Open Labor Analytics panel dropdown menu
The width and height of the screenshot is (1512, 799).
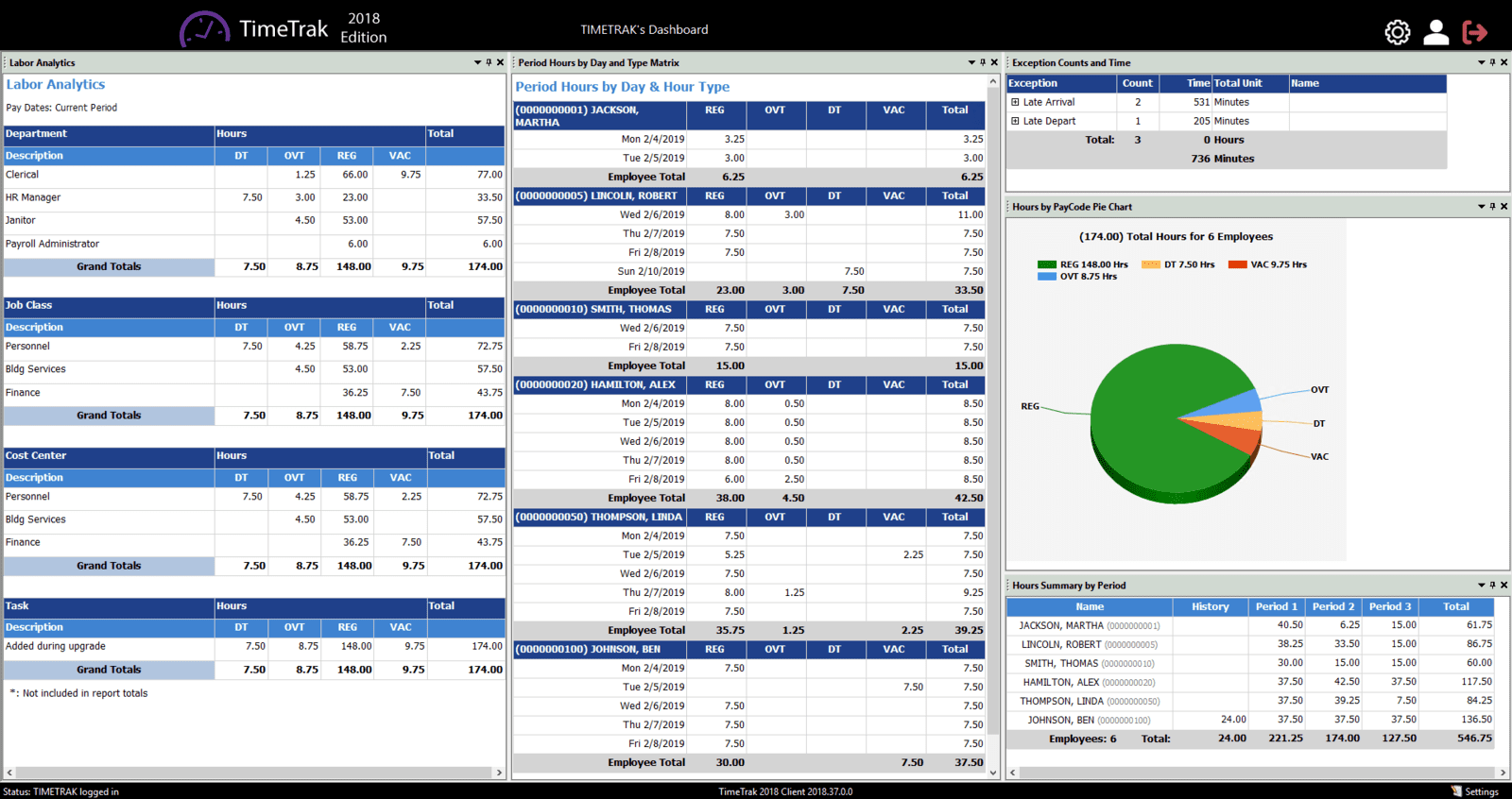477,62
